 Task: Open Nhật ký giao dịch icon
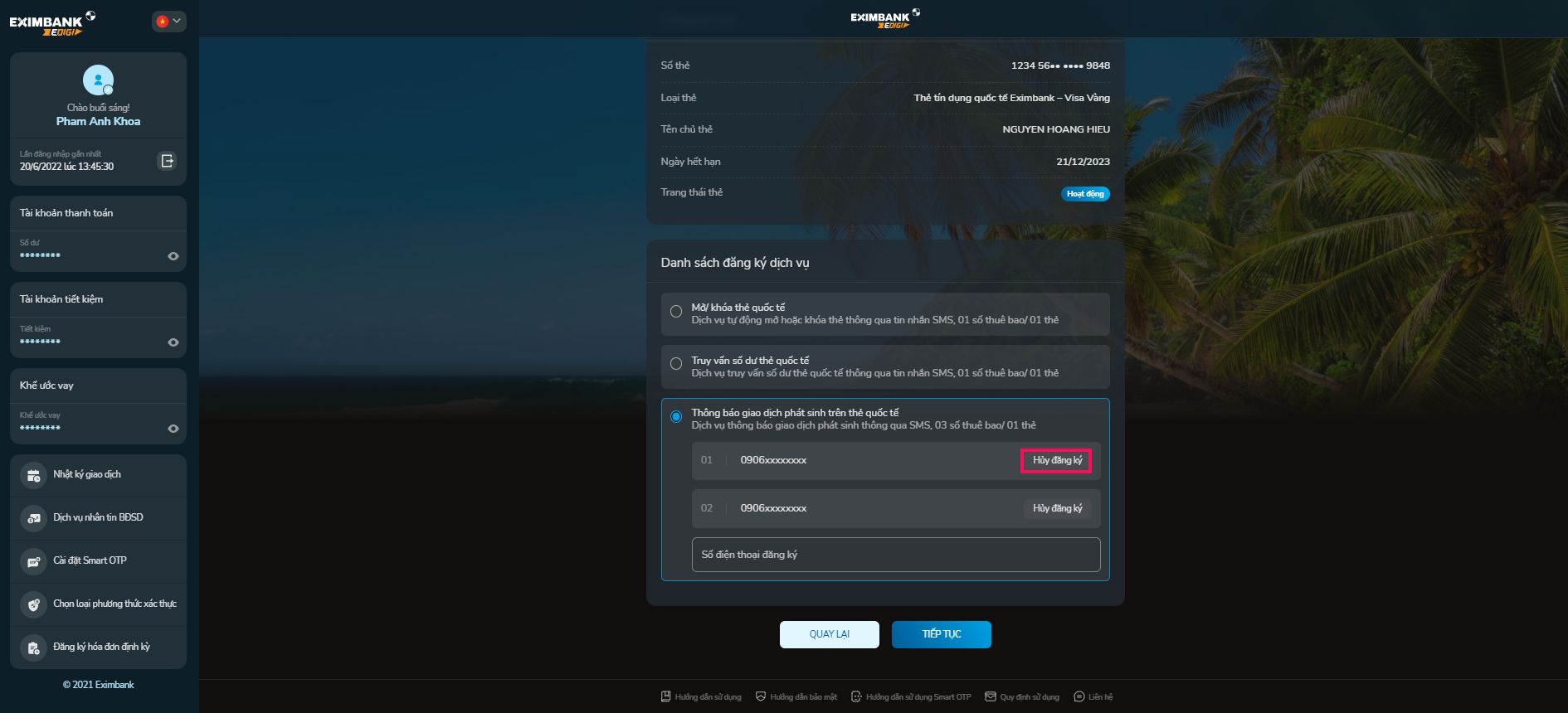point(33,475)
